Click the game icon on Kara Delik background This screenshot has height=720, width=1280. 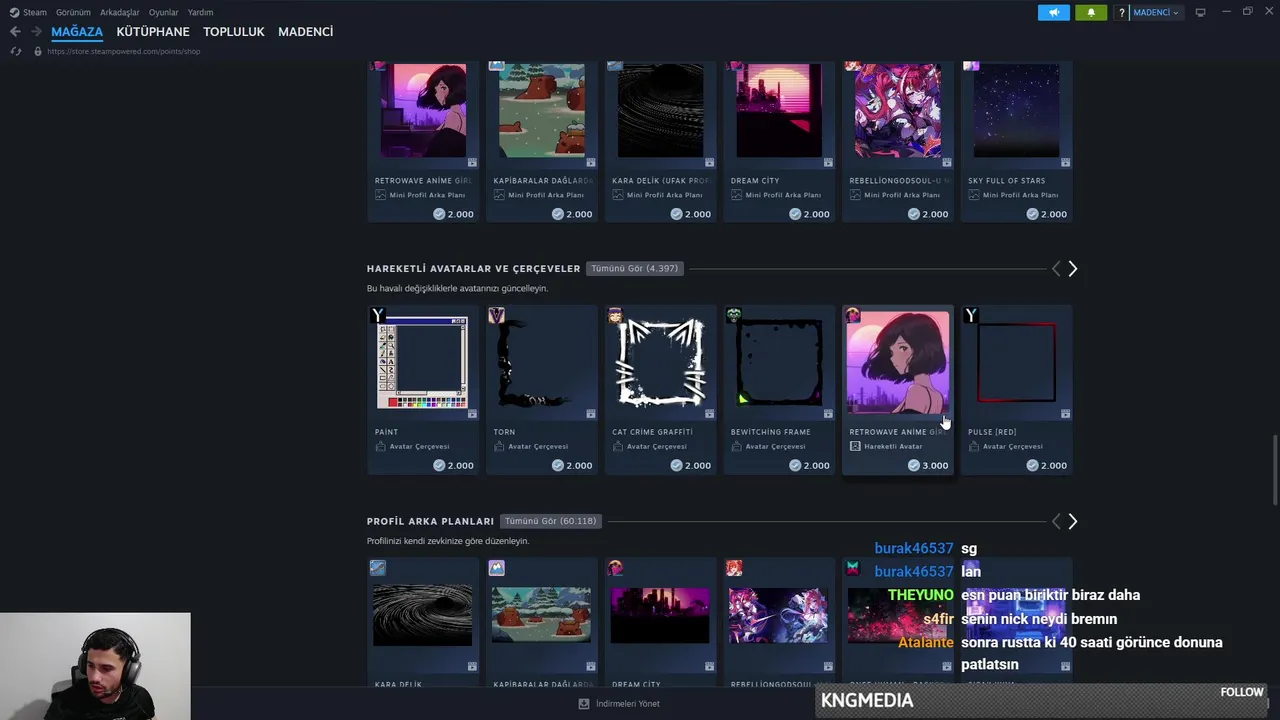click(378, 568)
